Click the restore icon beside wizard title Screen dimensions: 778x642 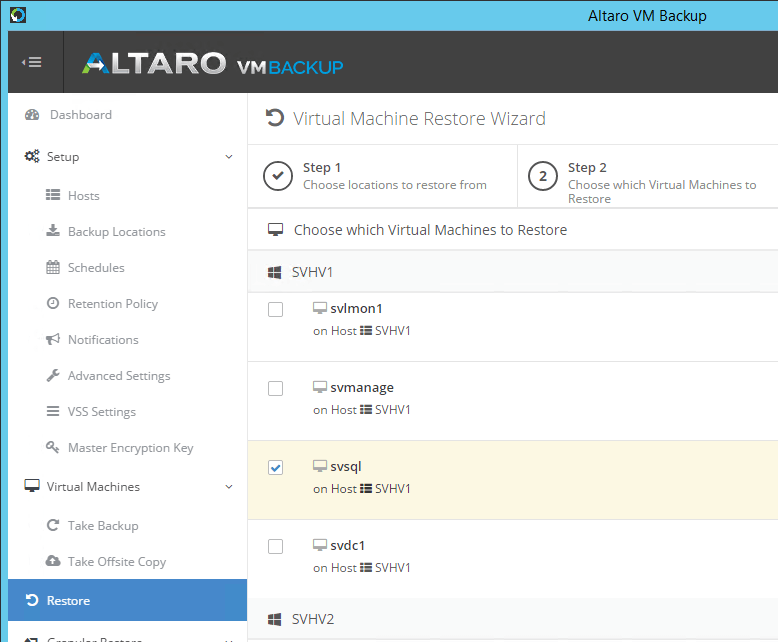(275, 118)
